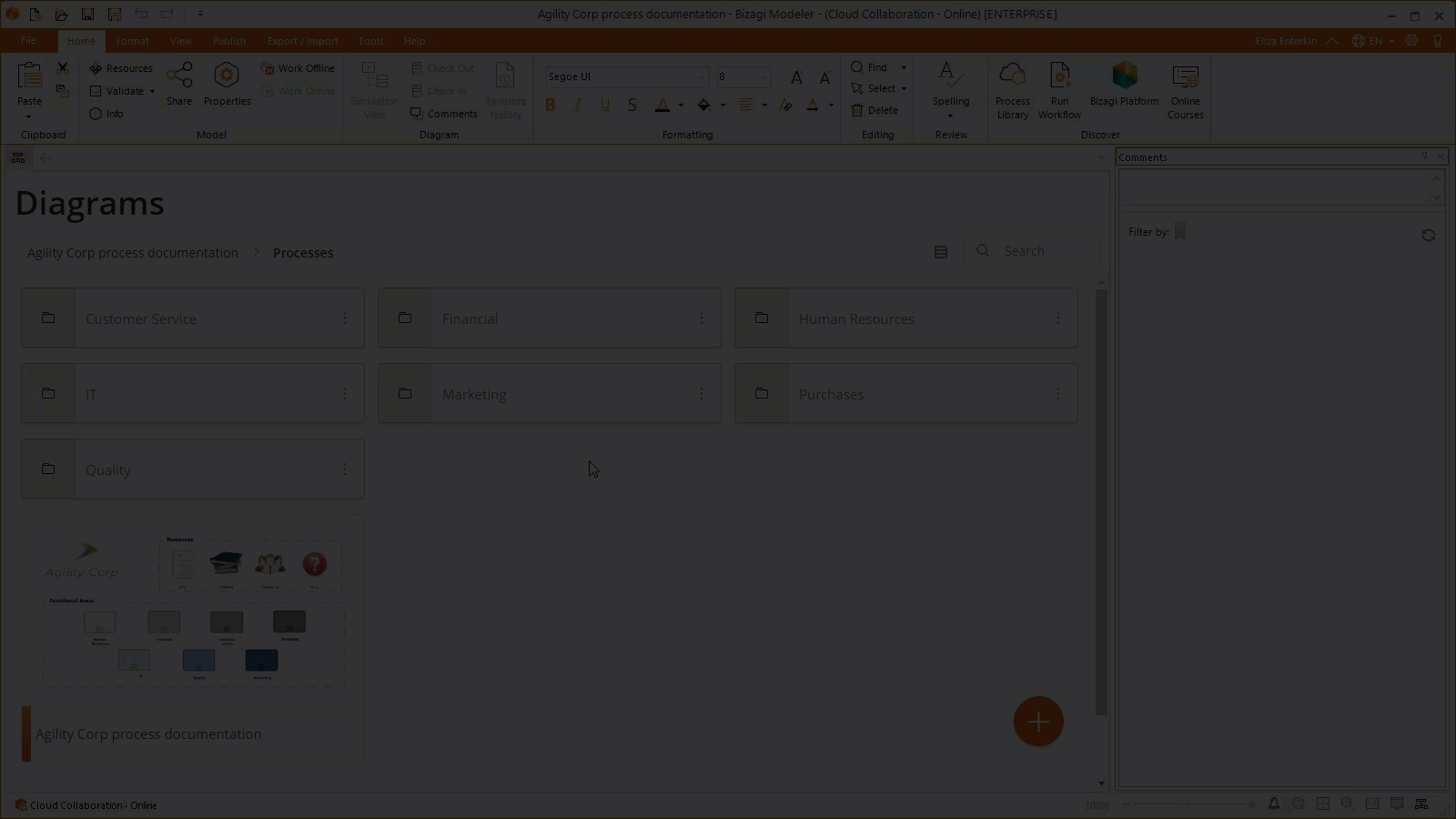Click the Share model icon
Viewport: 1456px width, 819px height.
point(179,85)
